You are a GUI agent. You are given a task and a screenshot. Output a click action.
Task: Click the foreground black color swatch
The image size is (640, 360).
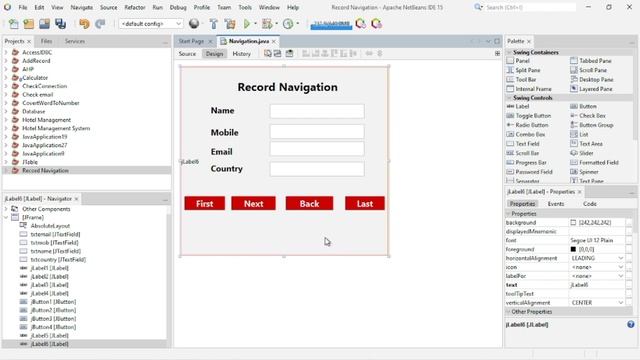tap(573, 249)
